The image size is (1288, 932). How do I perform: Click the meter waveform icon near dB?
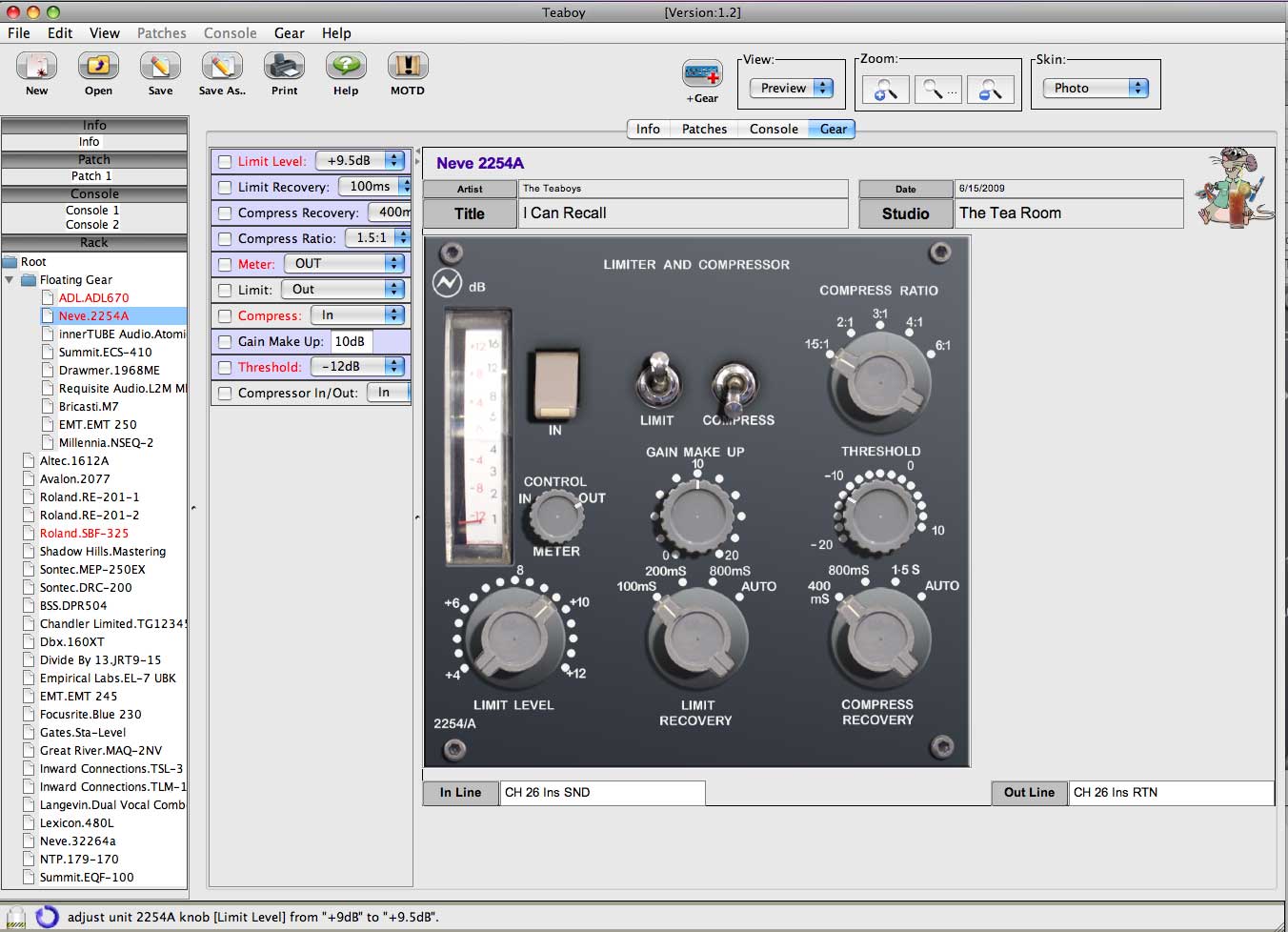447,283
